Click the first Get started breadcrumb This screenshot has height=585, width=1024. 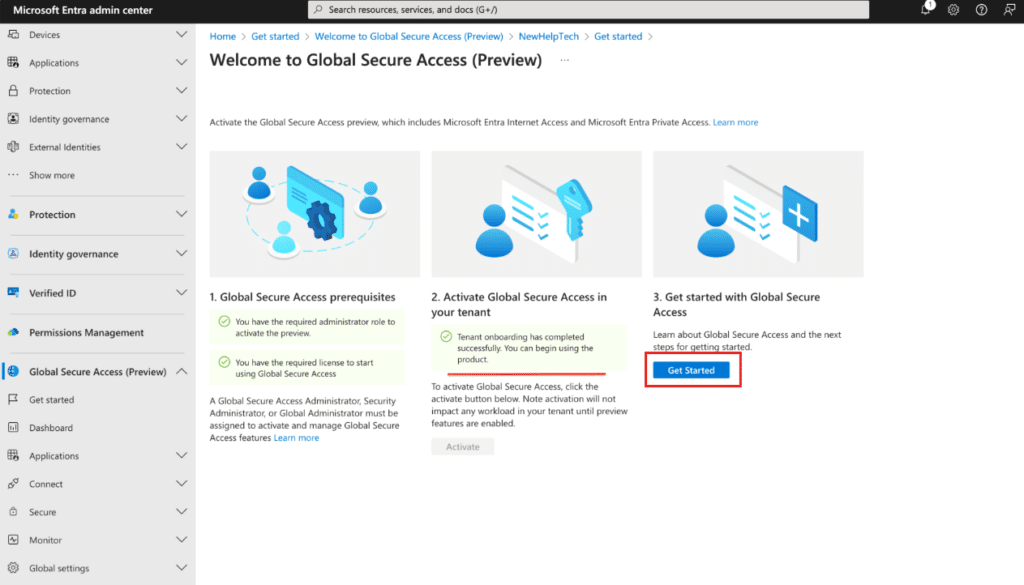(275, 37)
